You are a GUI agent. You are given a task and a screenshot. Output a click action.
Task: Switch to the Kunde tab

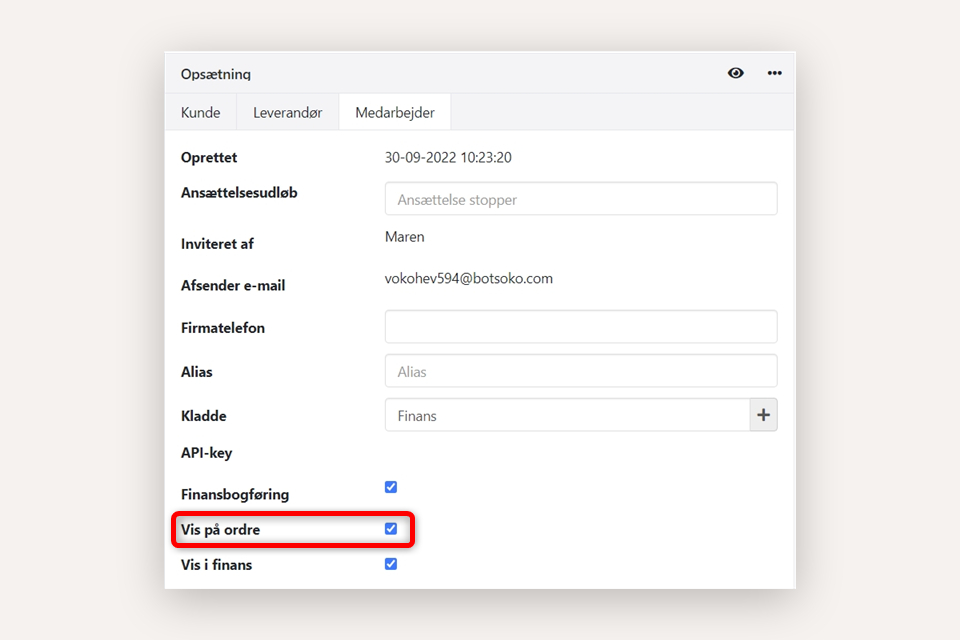tap(200, 113)
